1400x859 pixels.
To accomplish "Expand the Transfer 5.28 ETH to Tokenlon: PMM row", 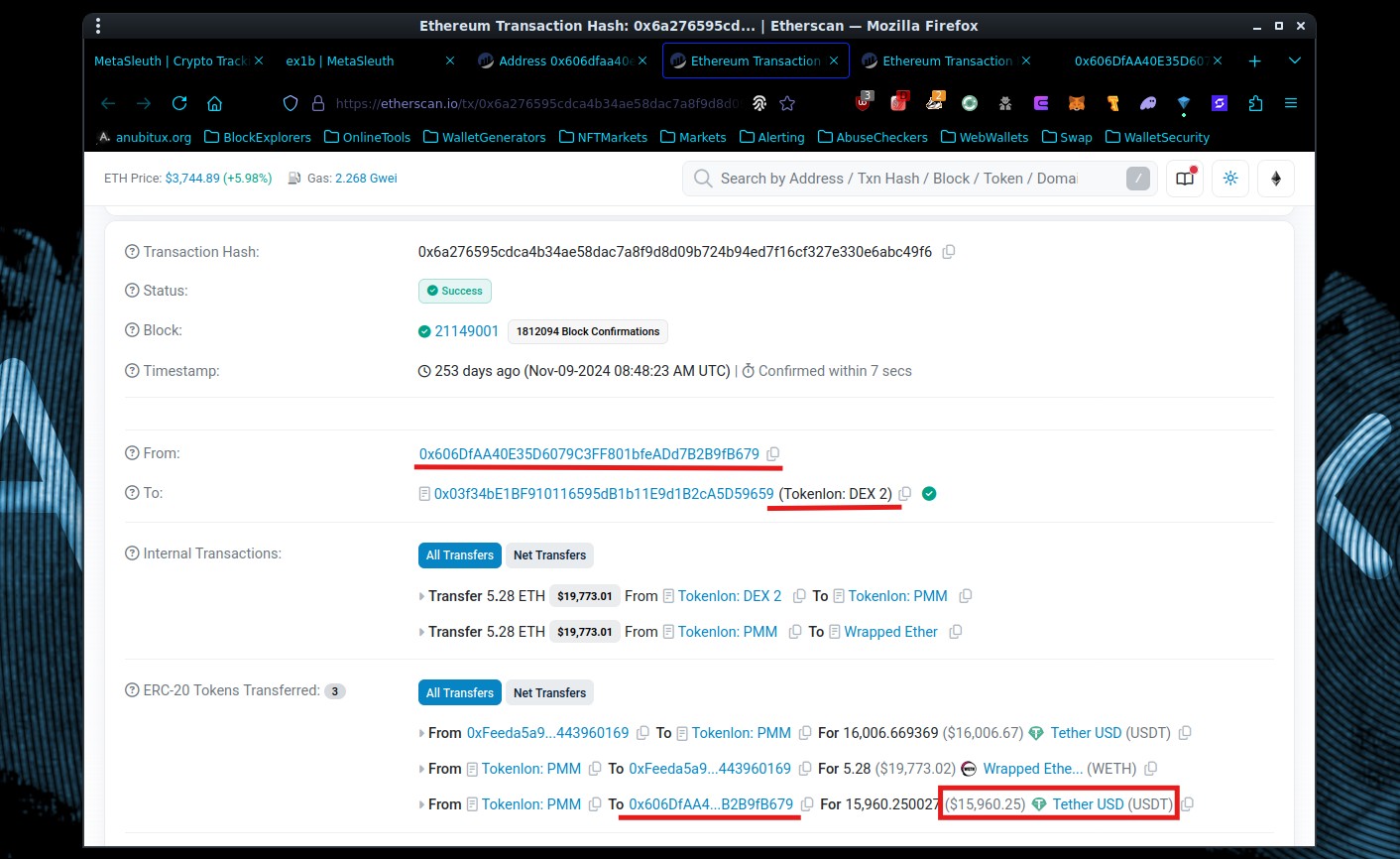I will tap(422, 597).
